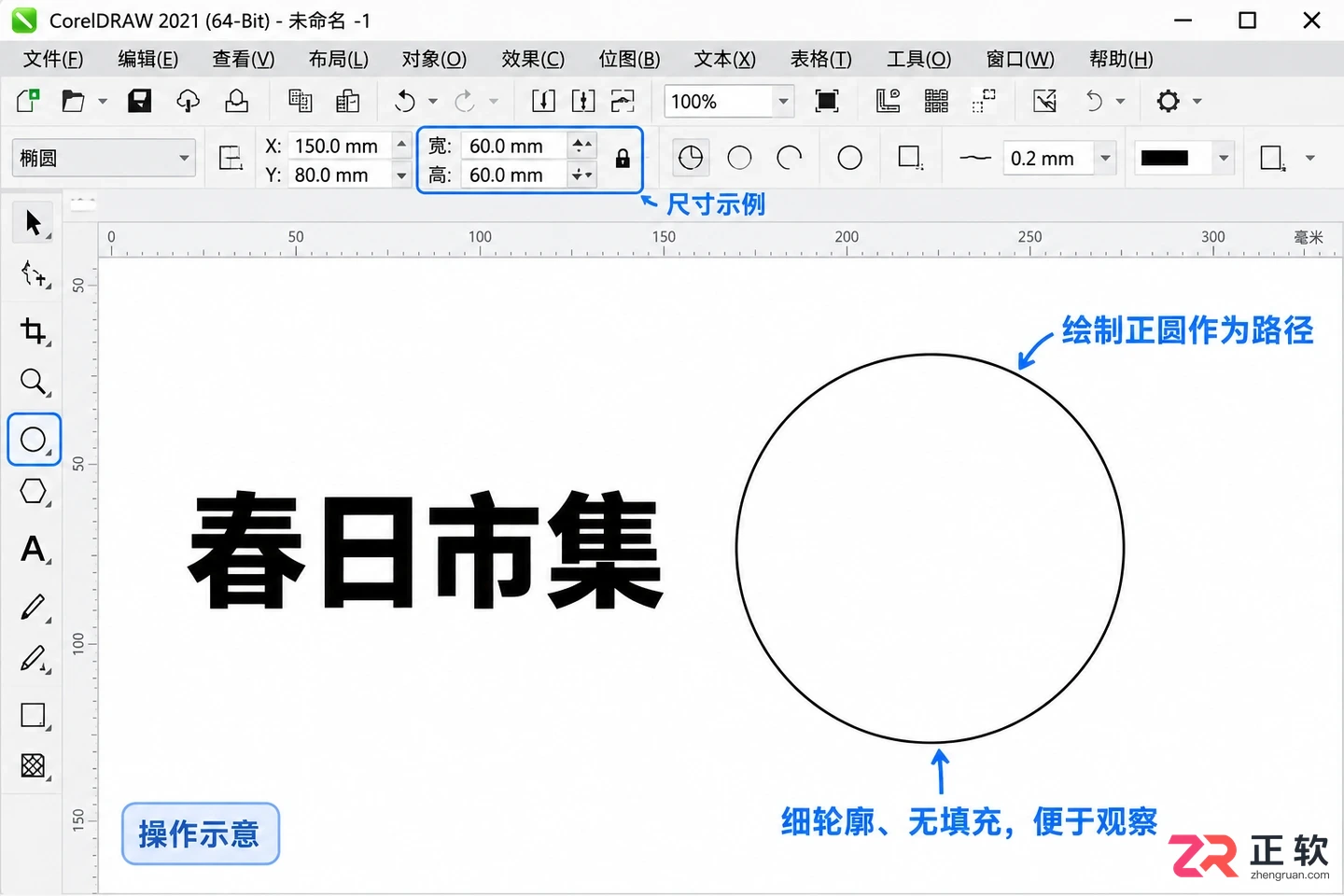Click the height 60.0 mm spinner

pyautogui.click(x=581, y=175)
